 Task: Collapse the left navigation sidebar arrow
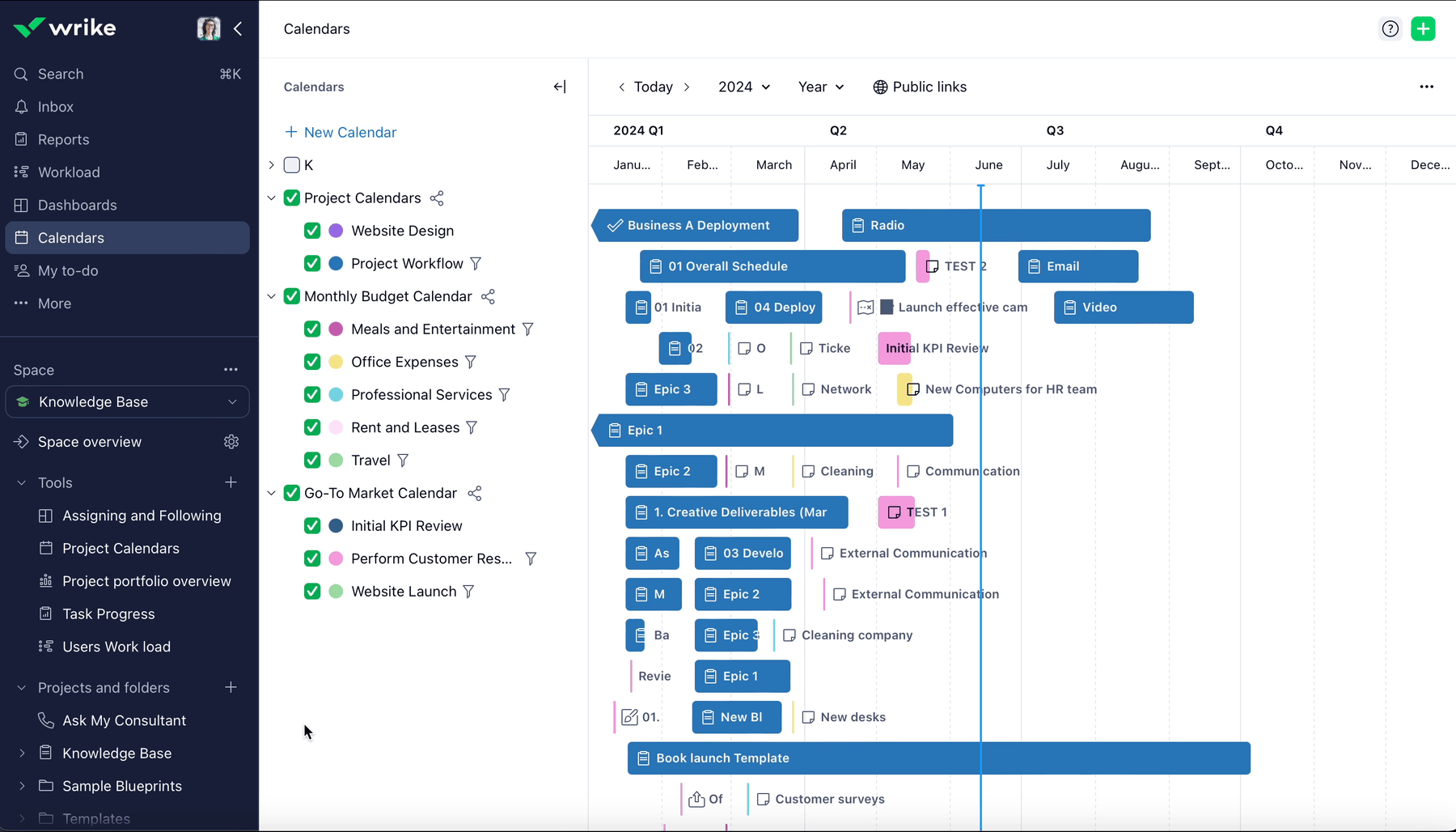click(x=238, y=28)
